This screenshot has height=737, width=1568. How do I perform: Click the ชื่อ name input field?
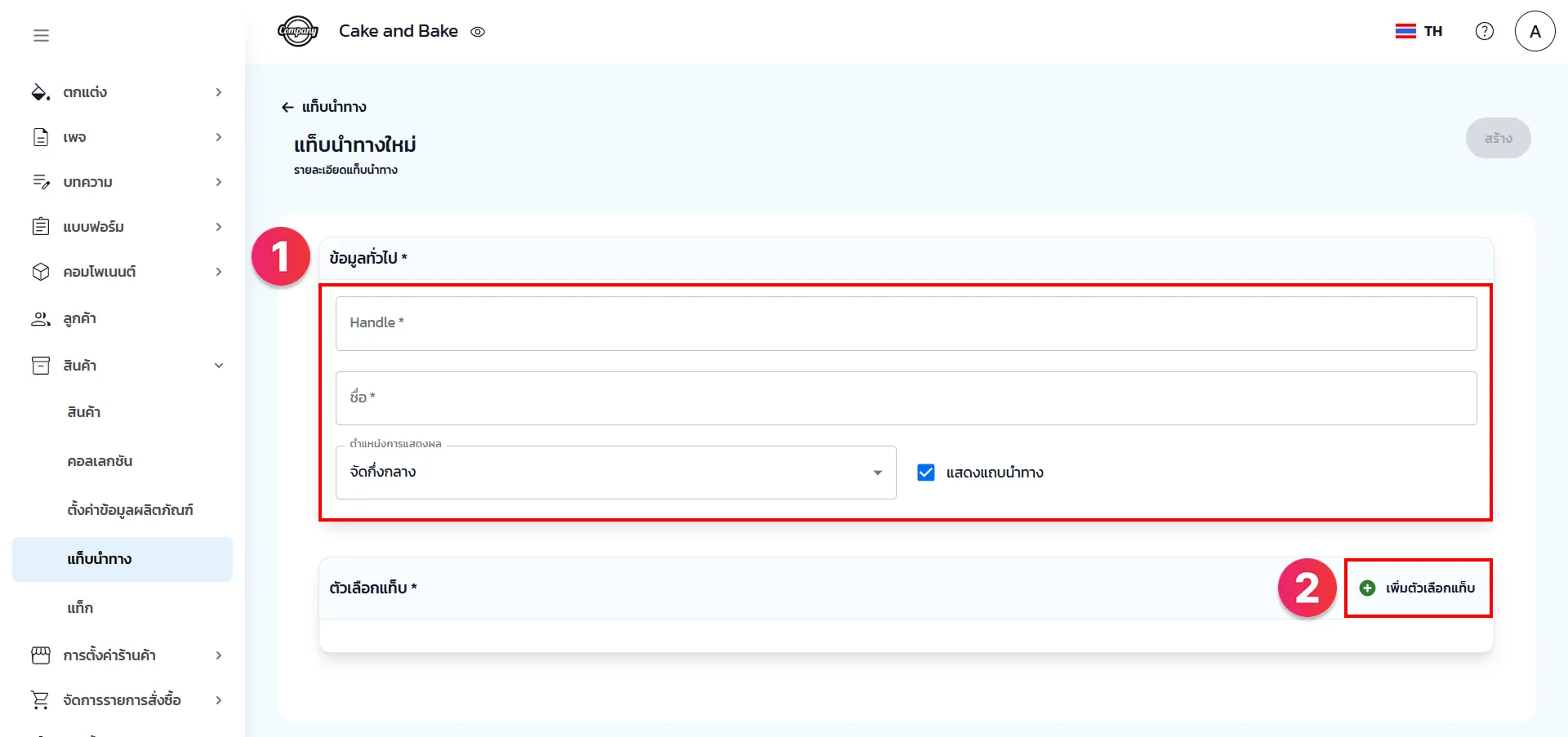905,398
